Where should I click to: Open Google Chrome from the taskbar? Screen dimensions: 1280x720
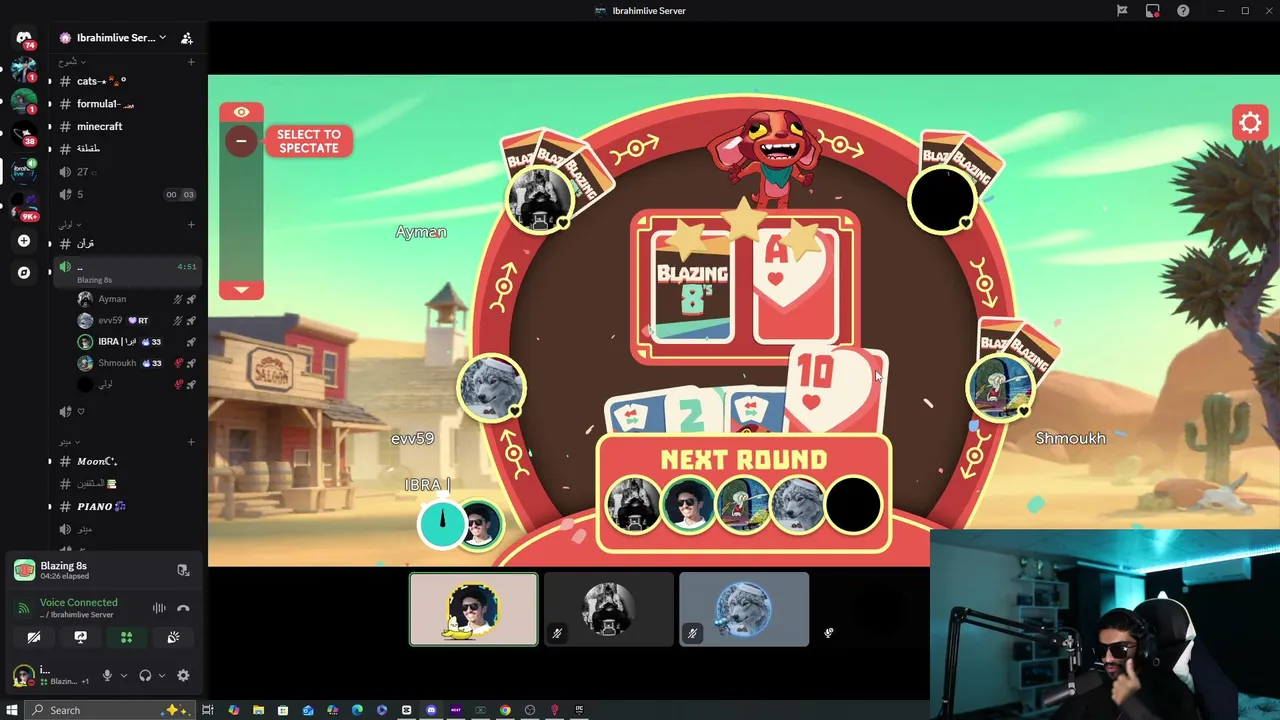pyautogui.click(x=505, y=710)
